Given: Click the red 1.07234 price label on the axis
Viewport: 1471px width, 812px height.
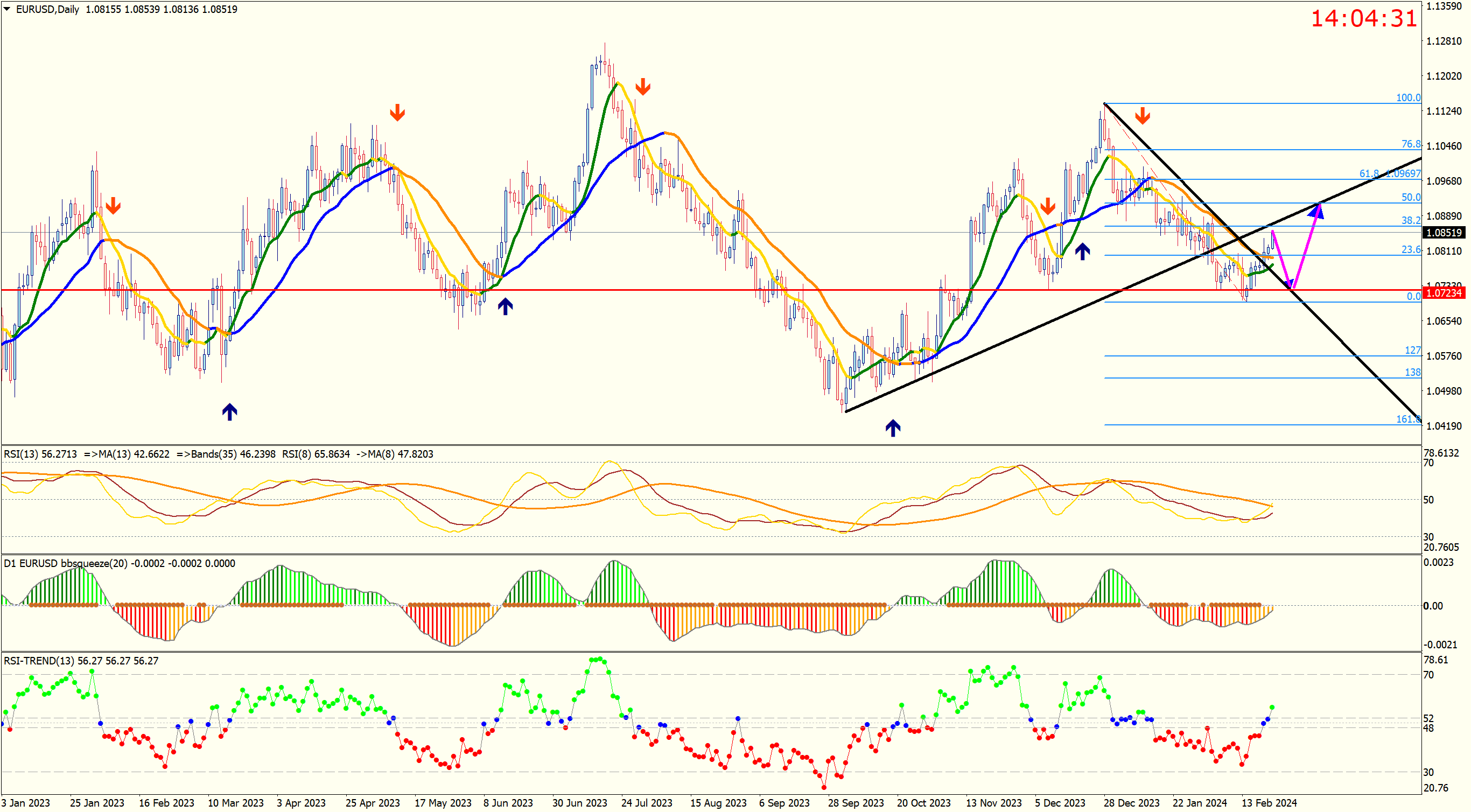Looking at the screenshot, I should pyautogui.click(x=1443, y=293).
